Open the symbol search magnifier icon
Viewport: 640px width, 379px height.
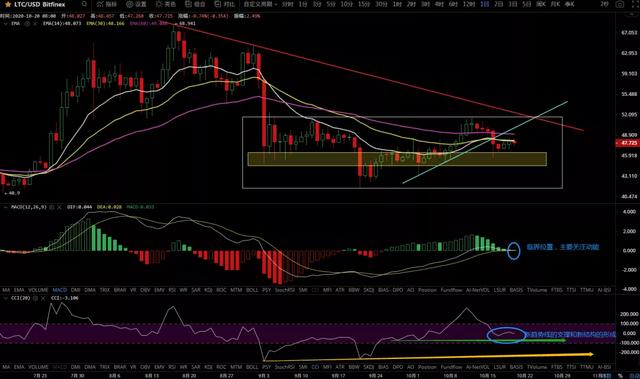(84, 4)
